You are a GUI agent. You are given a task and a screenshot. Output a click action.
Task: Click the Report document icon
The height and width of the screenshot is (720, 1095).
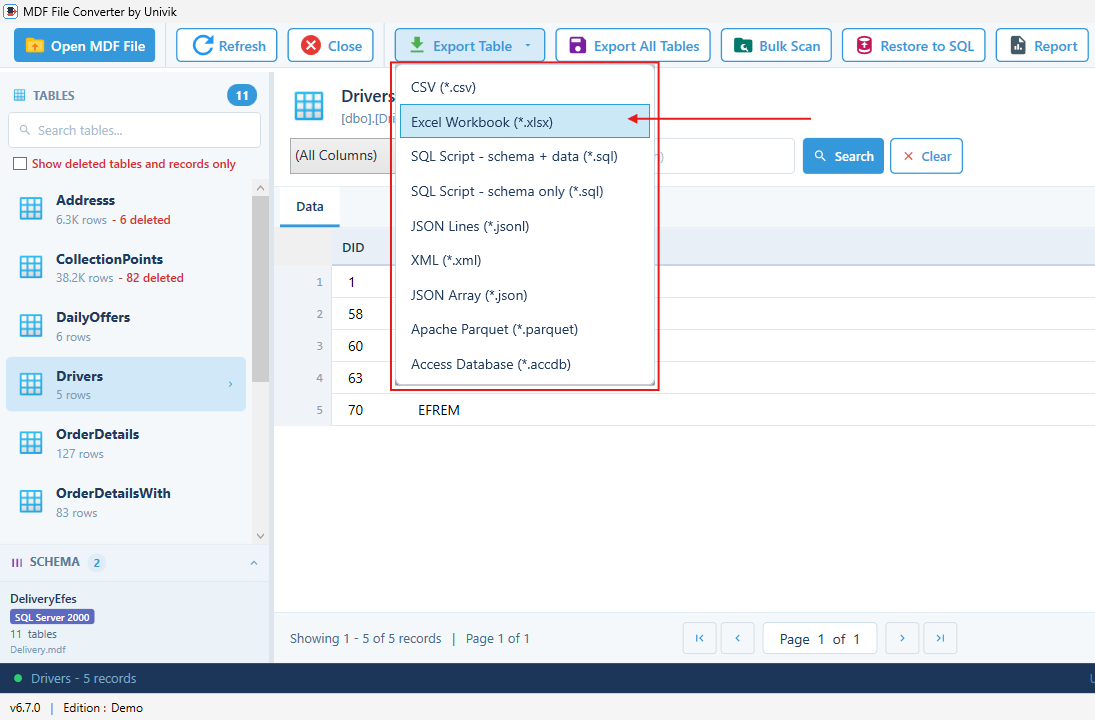pyautogui.click(x=1018, y=46)
